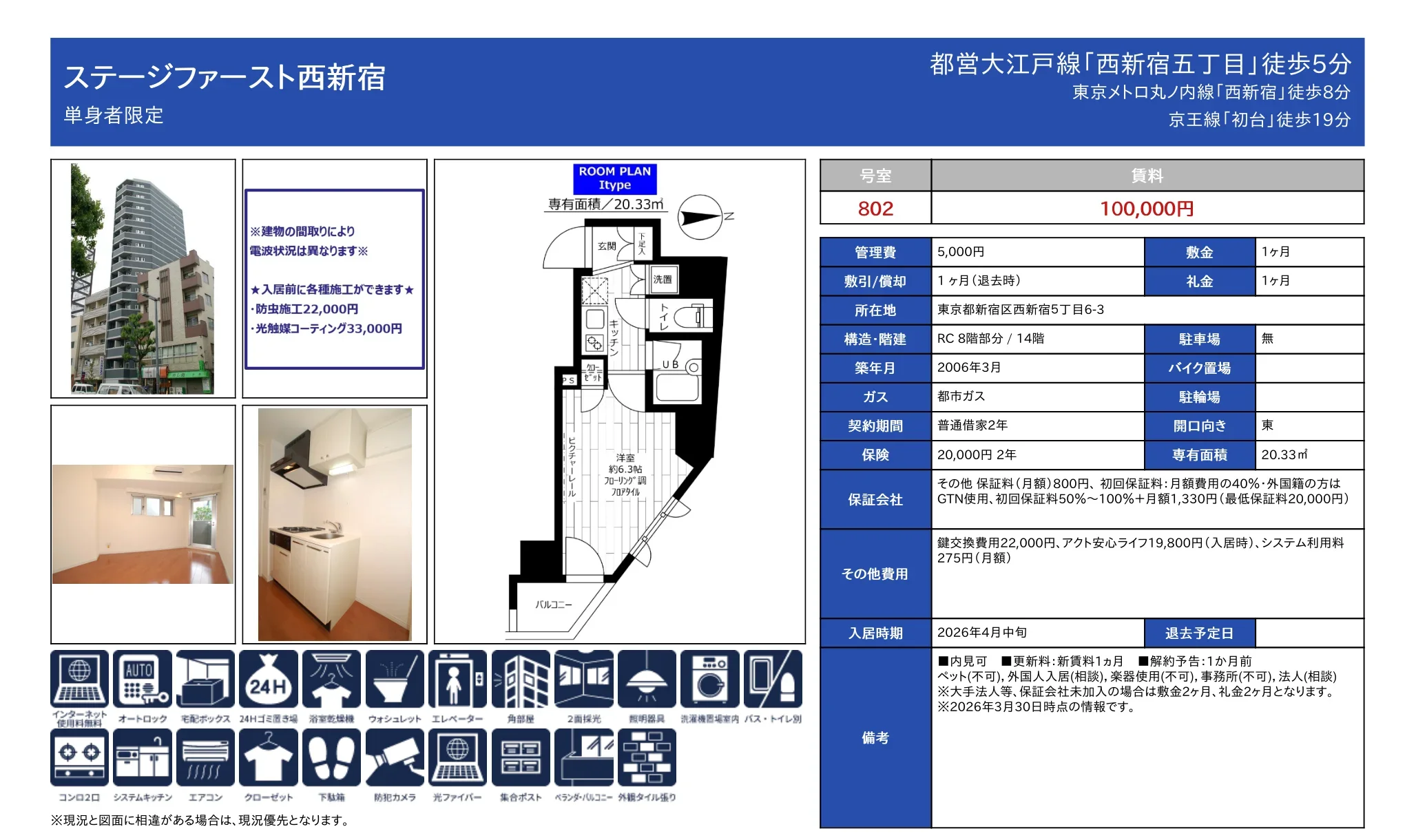The height and width of the screenshot is (840, 1416).
Task: Click the shoe box amenity icon
Action: [x=331, y=757]
